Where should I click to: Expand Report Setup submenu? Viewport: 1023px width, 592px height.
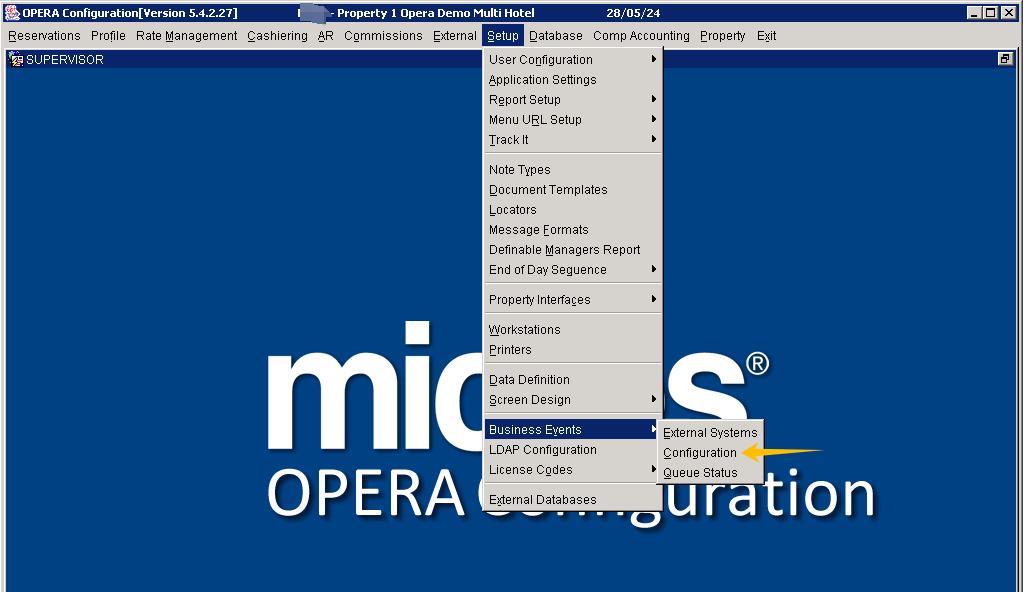point(573,100)
